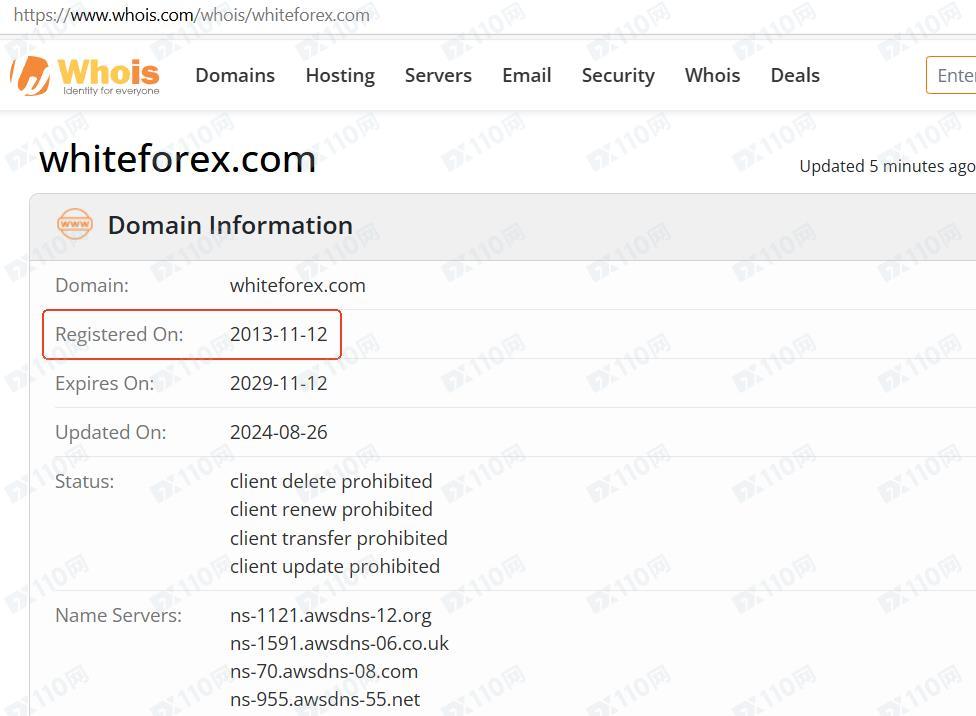Image resolution: width=976 pixels, height=716 pixels.
Task: Click the 'client update prohibited' status
Action: point(335,566)
